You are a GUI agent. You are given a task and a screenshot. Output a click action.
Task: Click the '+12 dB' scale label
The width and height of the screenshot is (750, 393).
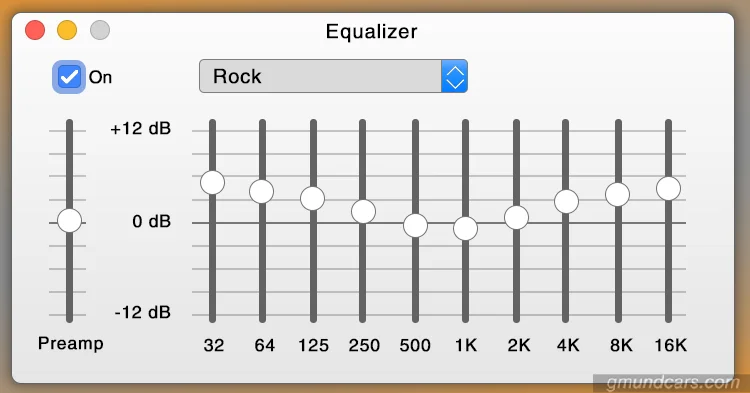point(140,129)
